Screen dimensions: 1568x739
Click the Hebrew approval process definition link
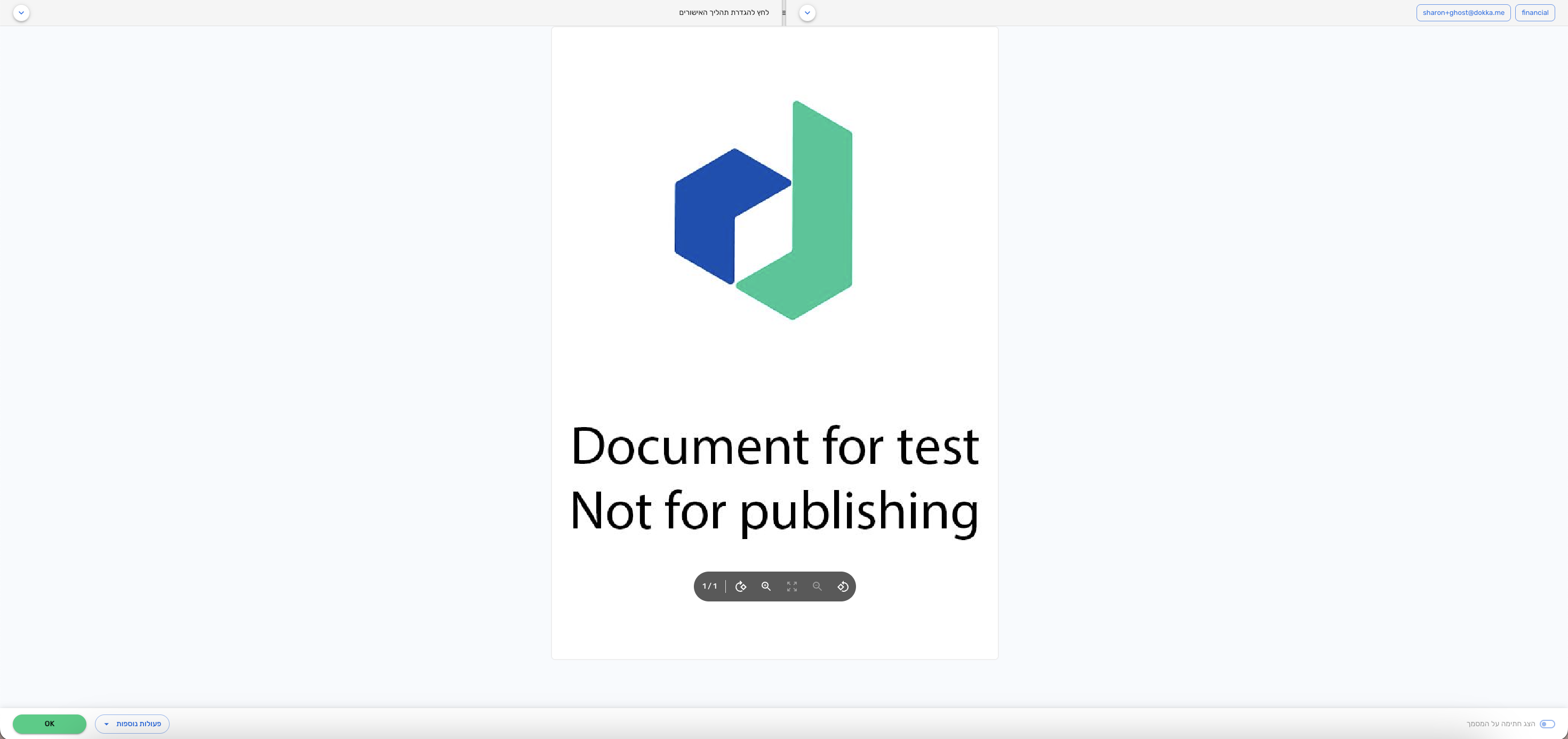click(724, 13)
